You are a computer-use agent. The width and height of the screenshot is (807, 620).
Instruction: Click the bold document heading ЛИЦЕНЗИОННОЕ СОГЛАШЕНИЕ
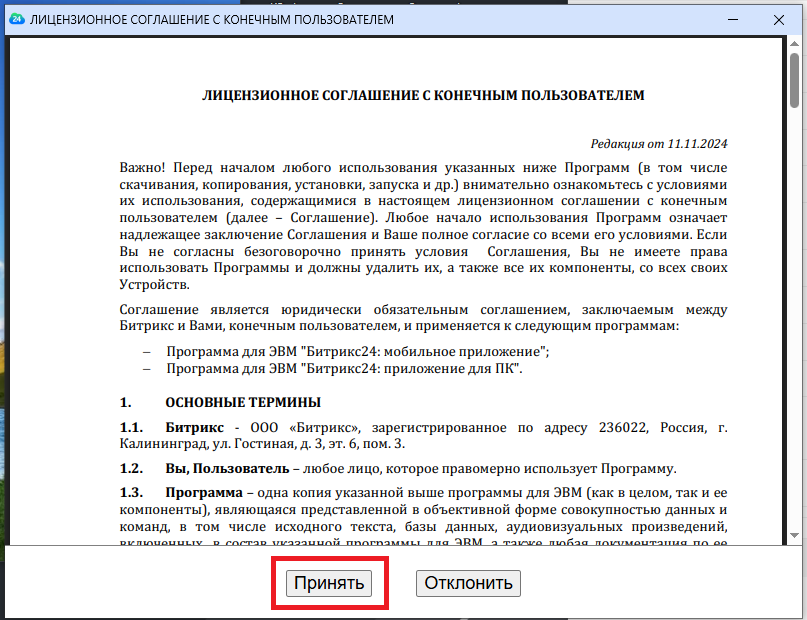click(423, 95)
